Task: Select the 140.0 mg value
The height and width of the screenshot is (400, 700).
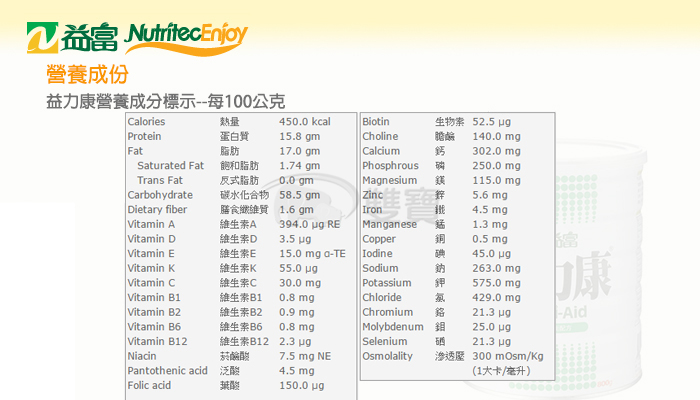Action: coord(496,136)
